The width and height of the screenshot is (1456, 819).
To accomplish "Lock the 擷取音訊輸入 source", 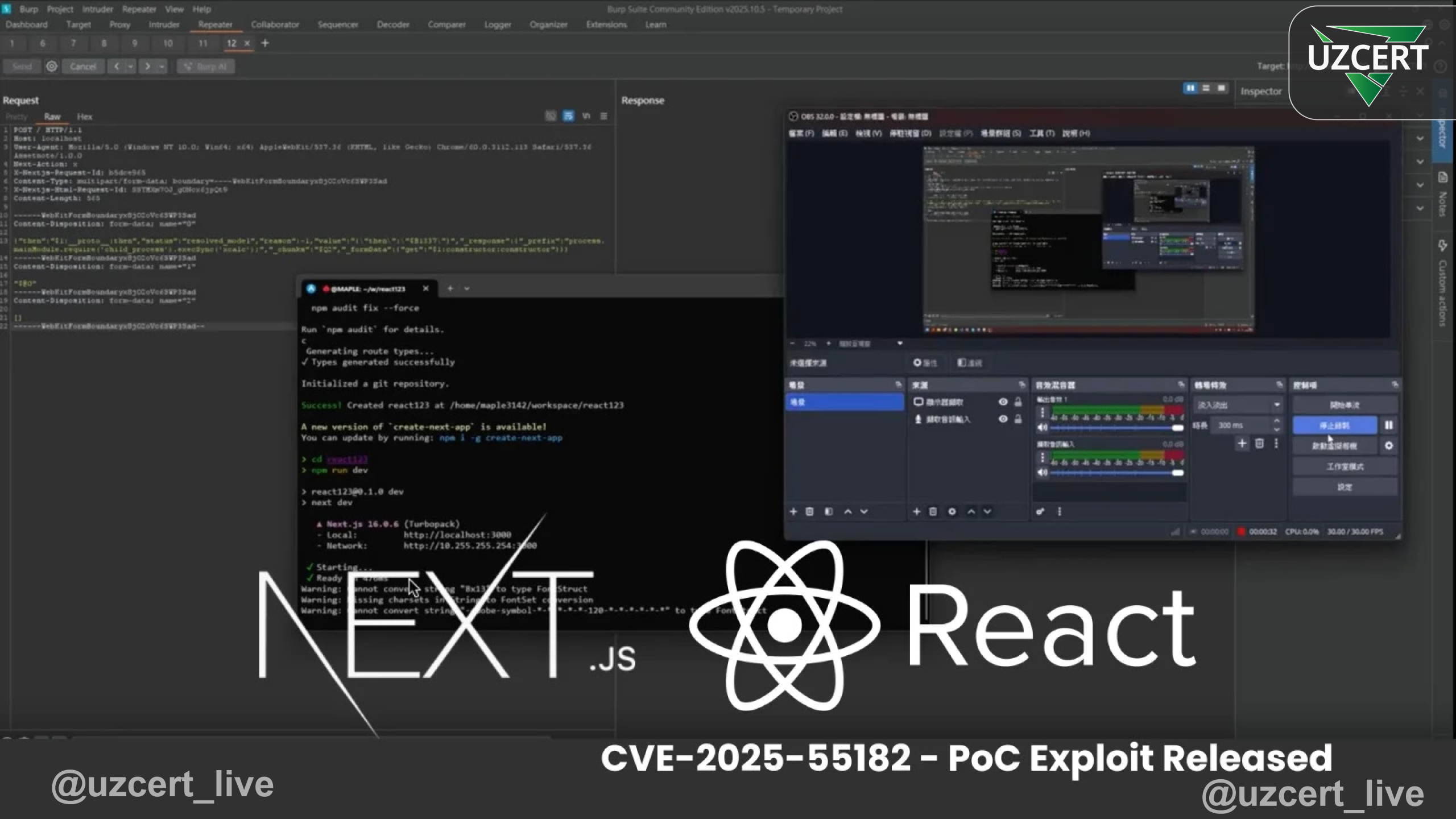I will 1017,419.
